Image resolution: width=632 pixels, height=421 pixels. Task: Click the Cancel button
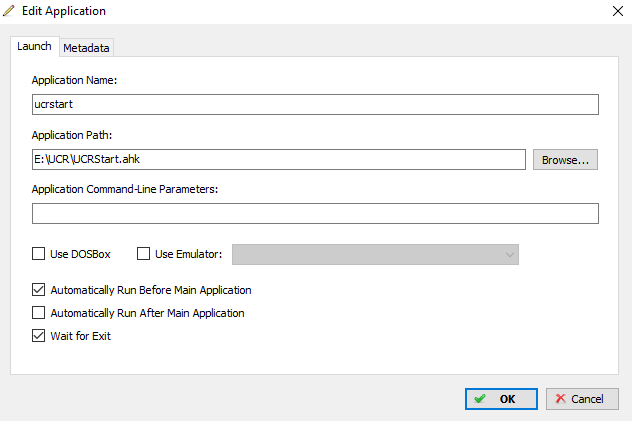click(x=582, y=399)
